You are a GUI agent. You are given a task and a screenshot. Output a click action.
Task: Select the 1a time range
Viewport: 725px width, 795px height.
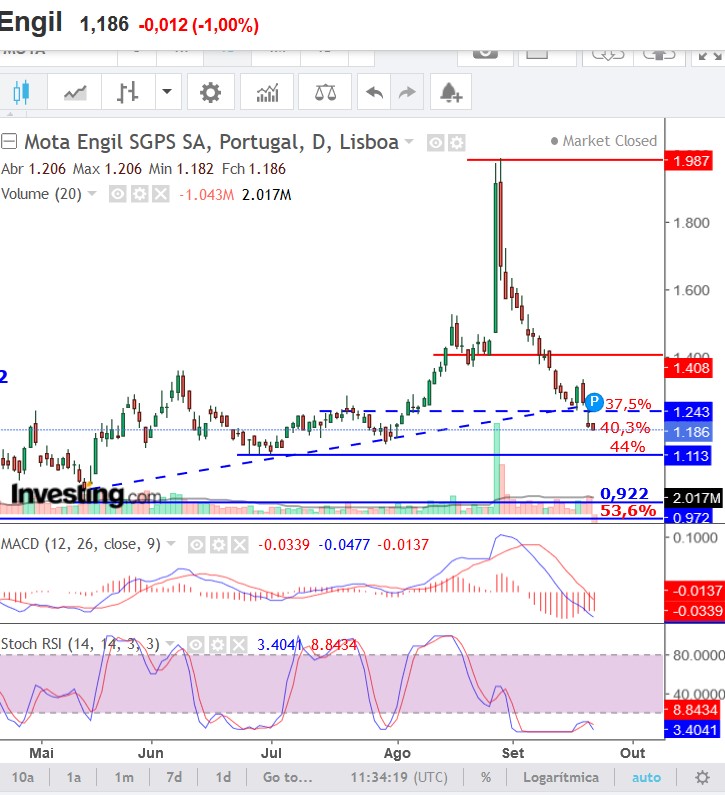coord(74,777)
